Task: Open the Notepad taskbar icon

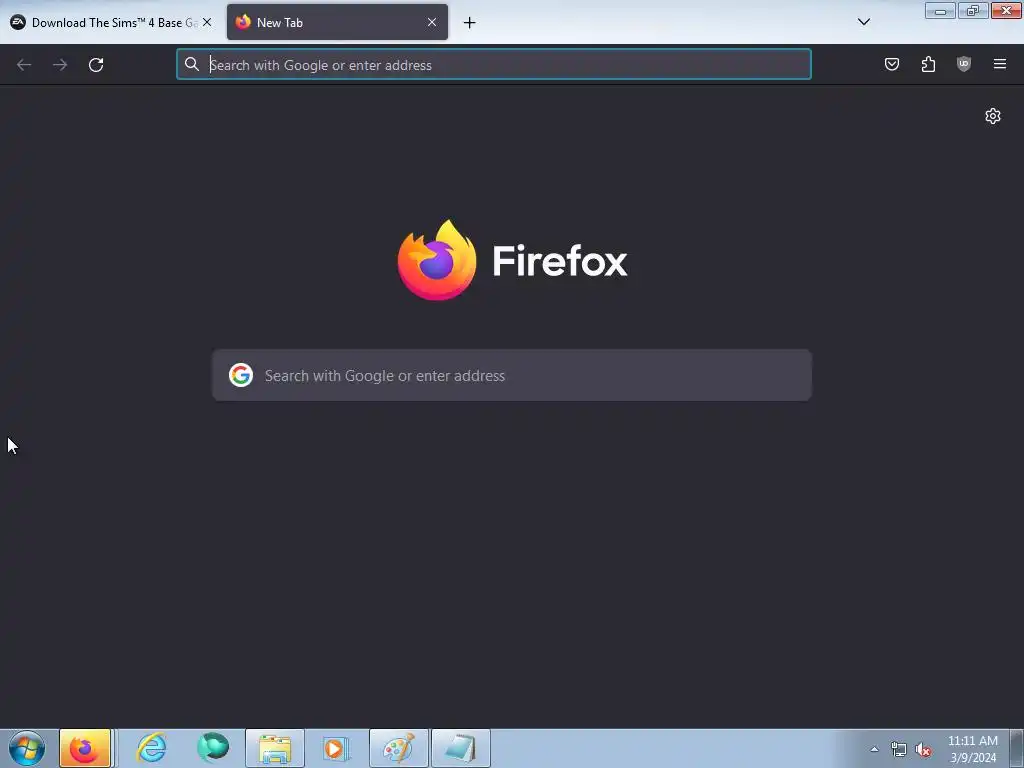Action: (460, 748)
